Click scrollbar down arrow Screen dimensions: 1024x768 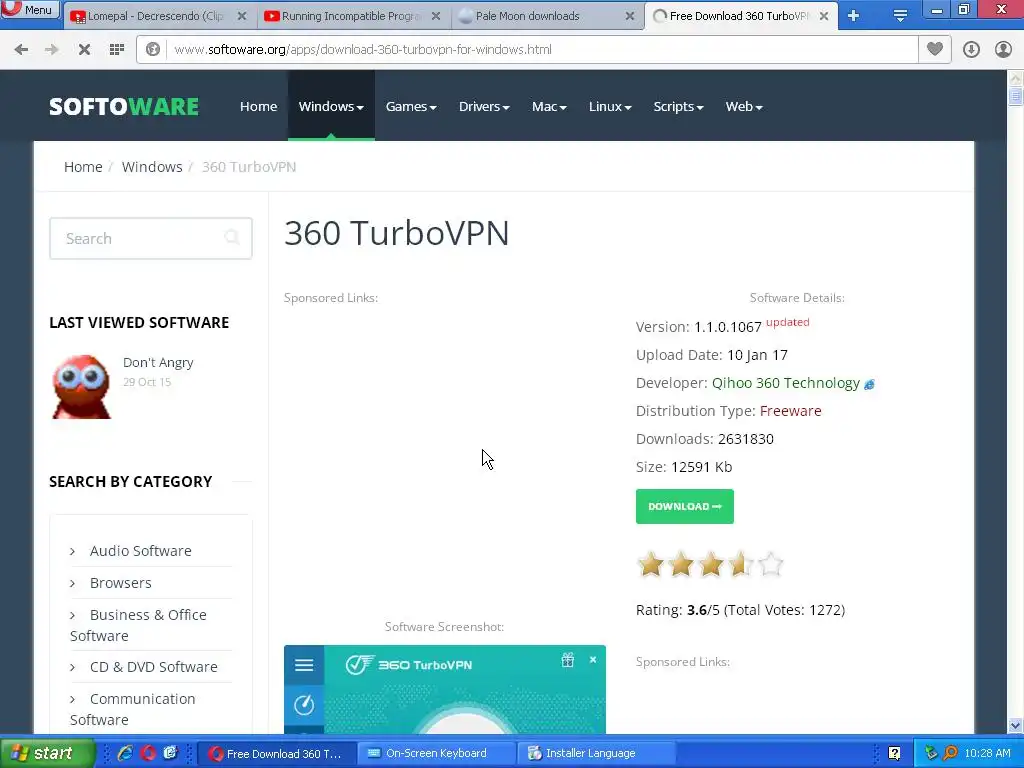pos(1015,726)
